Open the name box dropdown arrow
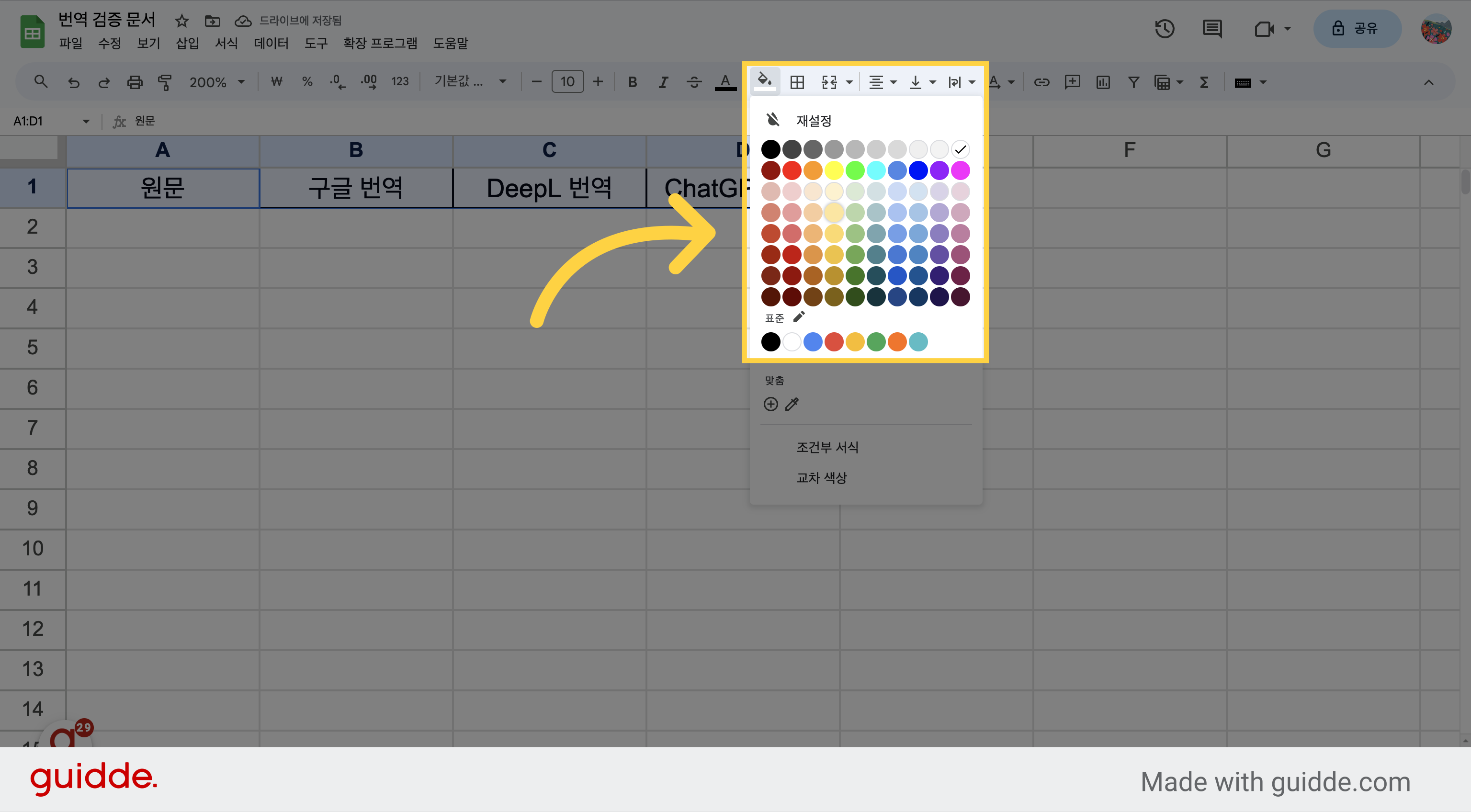Screen dimensions: 1471x812 click(86, 121)
